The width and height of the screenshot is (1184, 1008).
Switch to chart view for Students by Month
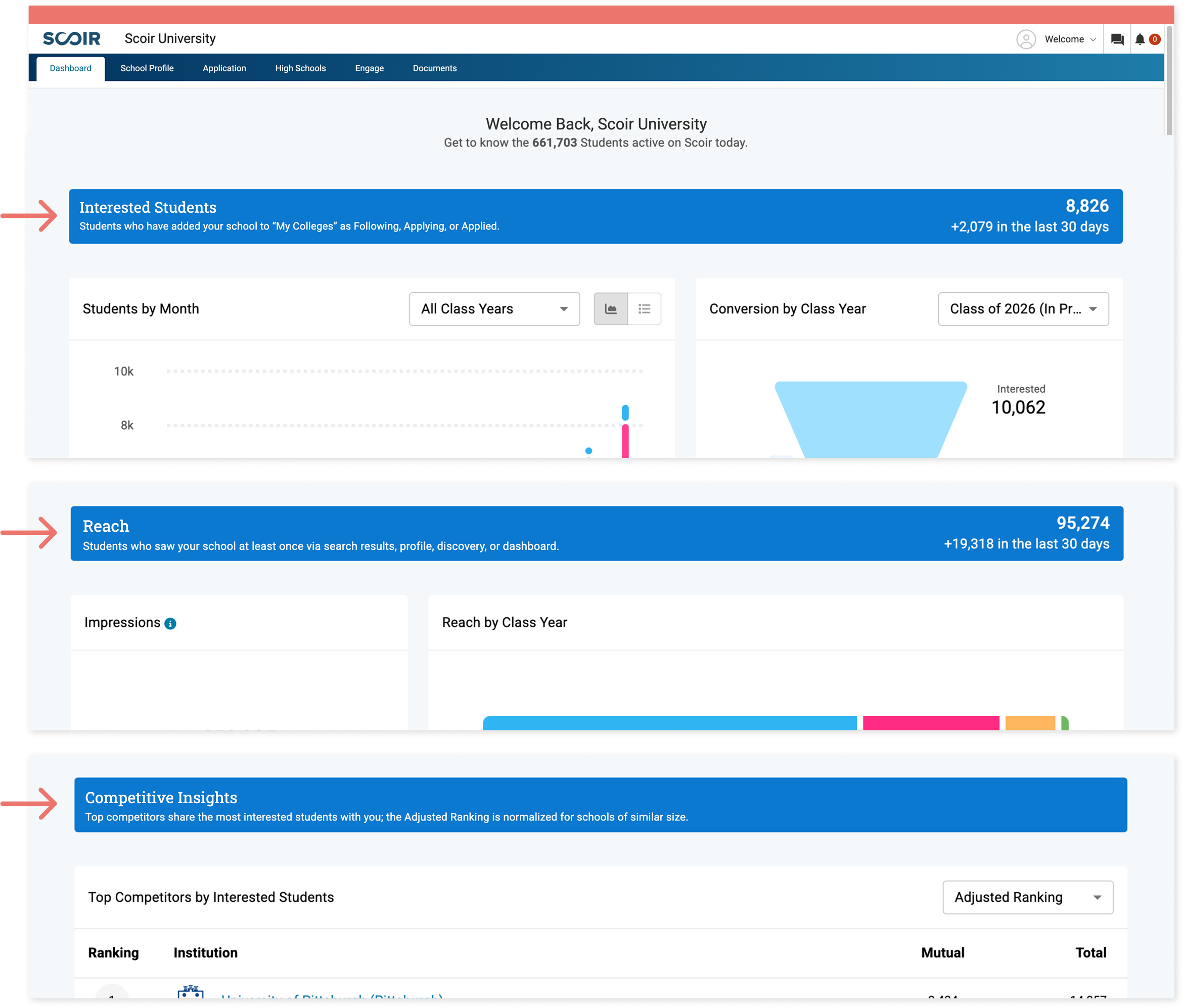point(611,309)
